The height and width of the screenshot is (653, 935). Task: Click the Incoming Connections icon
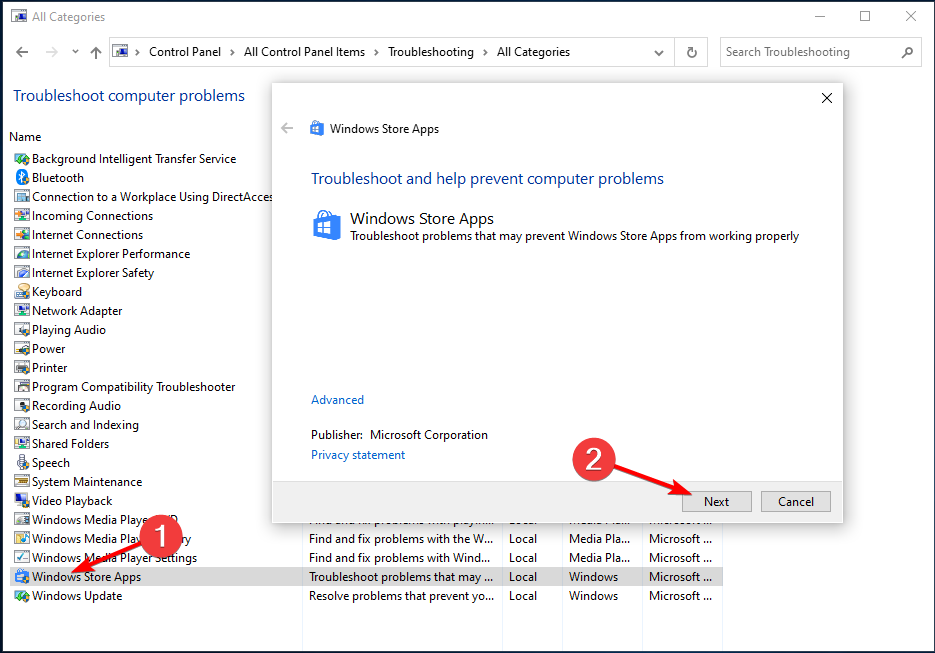(x=22, y=216)
